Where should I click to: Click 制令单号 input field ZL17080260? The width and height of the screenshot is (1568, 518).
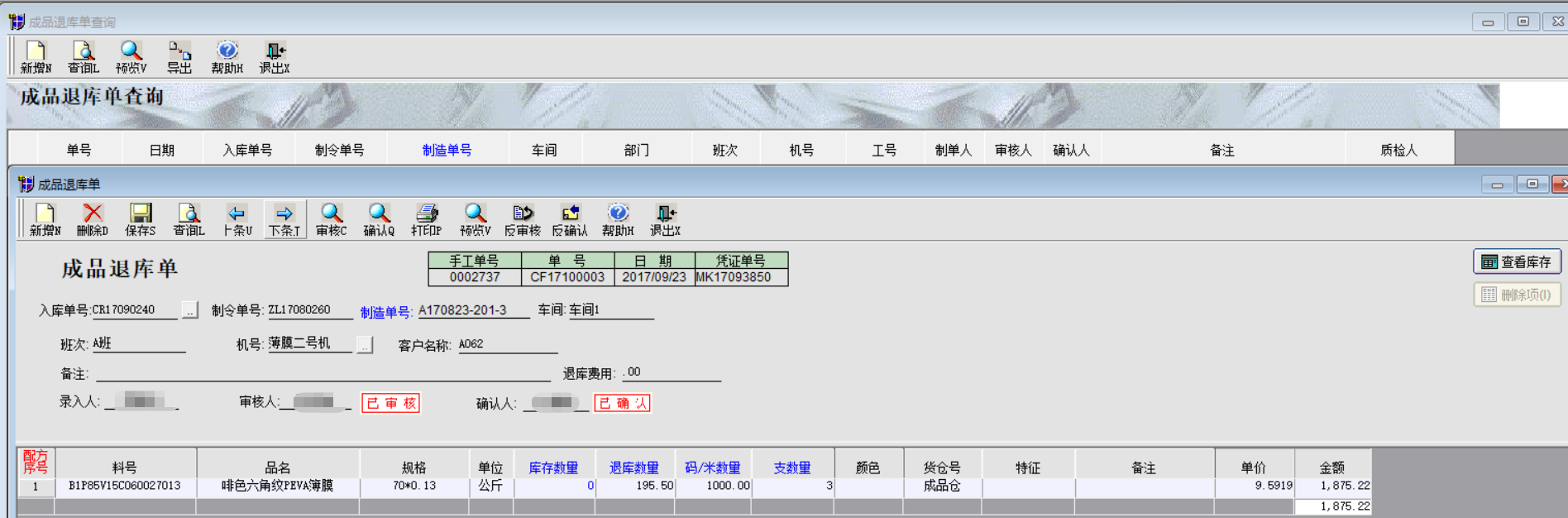(x=310, y=310)
